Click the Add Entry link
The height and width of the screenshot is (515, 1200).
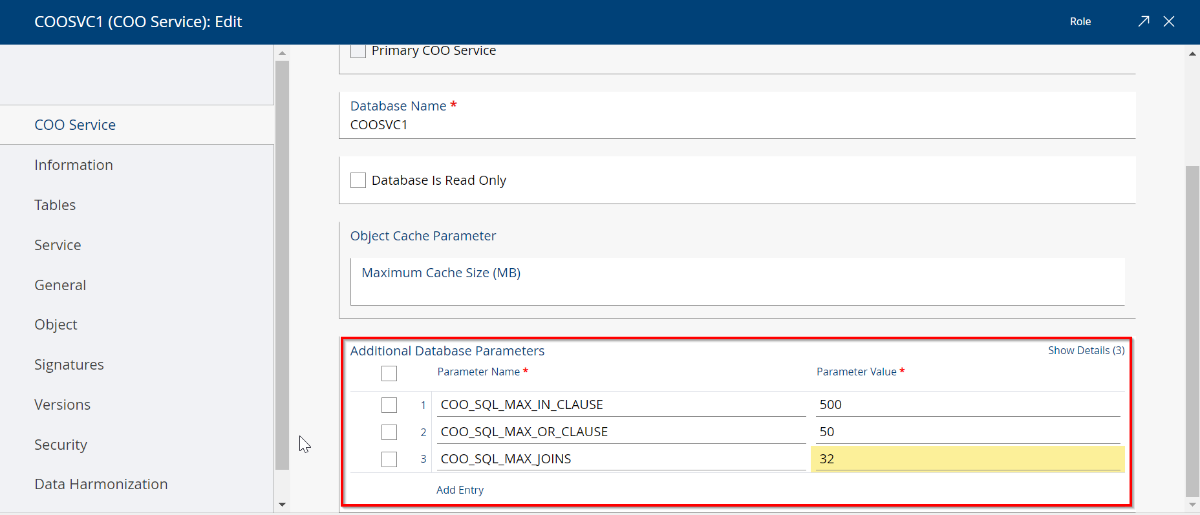pos(460,490)
